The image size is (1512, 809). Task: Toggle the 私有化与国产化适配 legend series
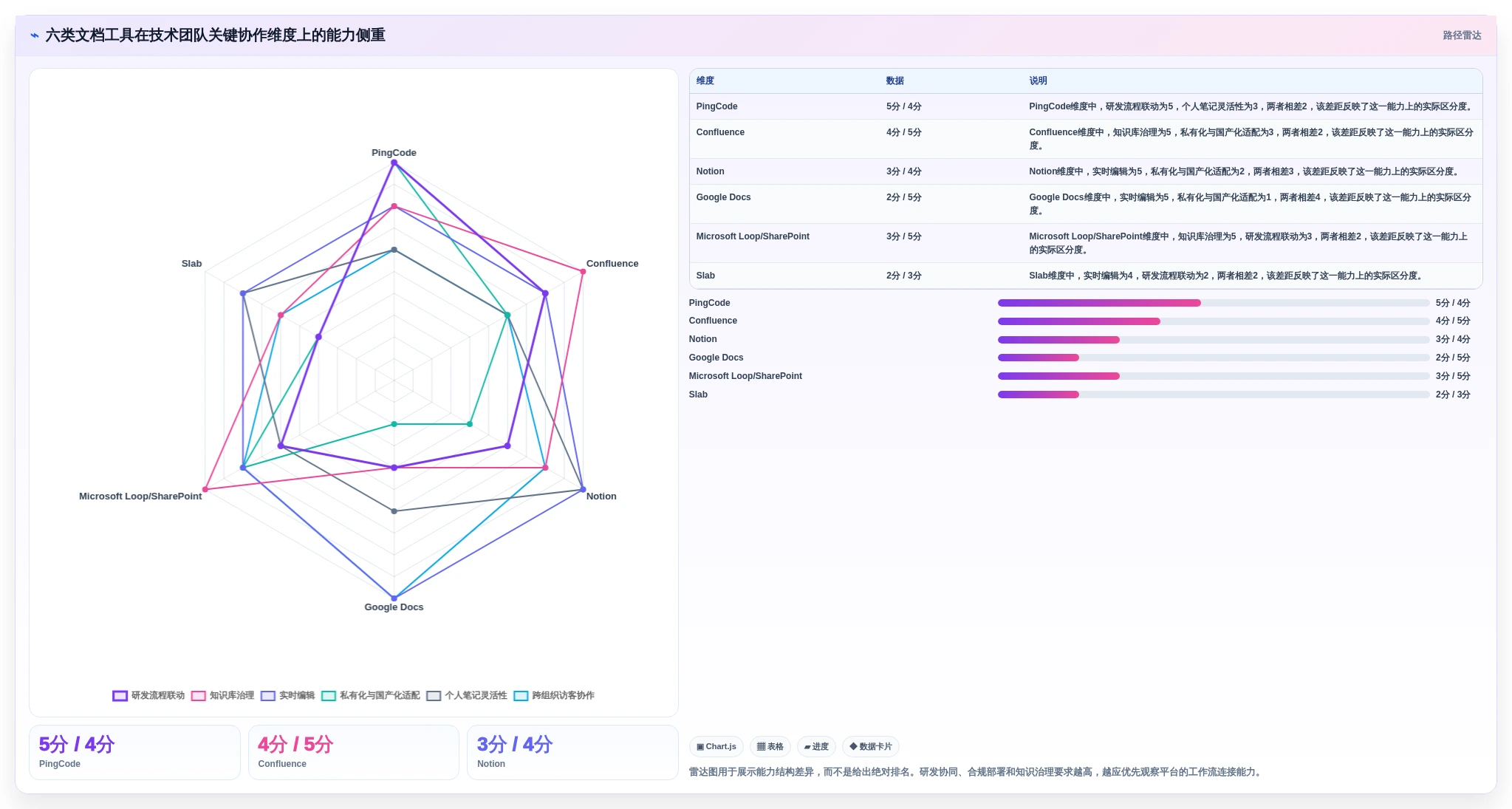[370, 695]
